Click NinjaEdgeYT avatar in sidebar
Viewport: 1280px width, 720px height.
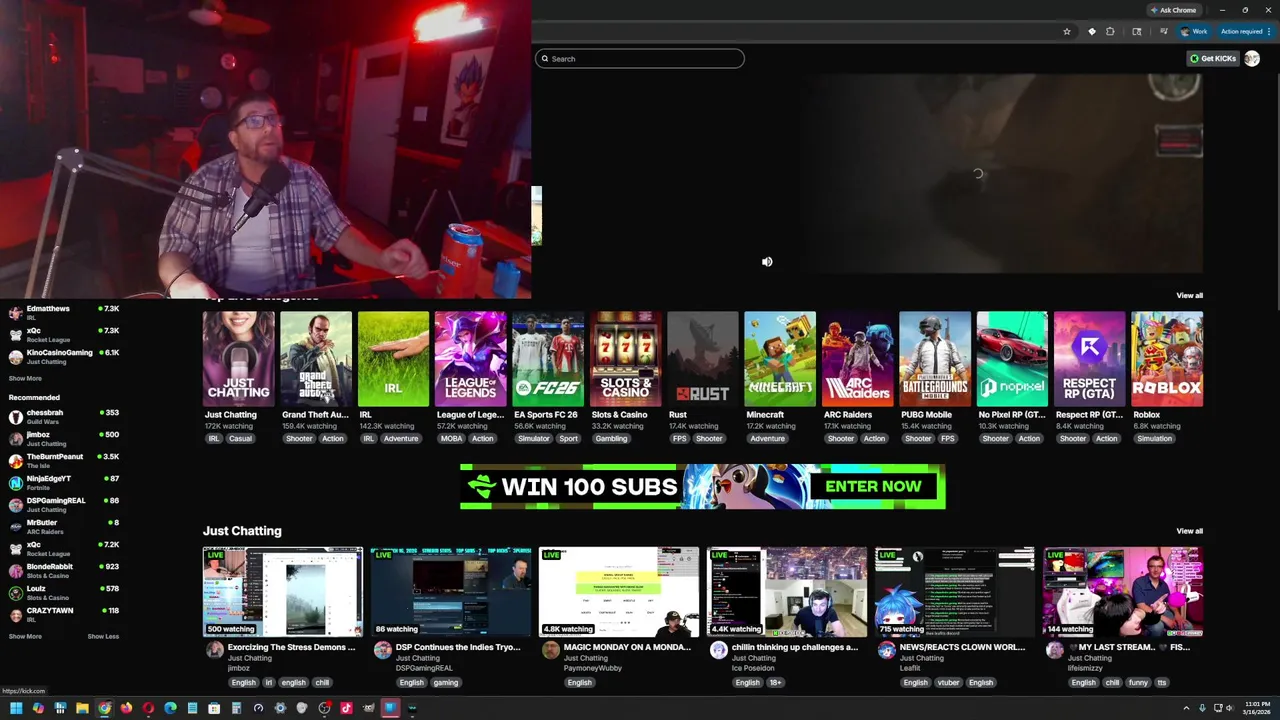click(15, 482)
